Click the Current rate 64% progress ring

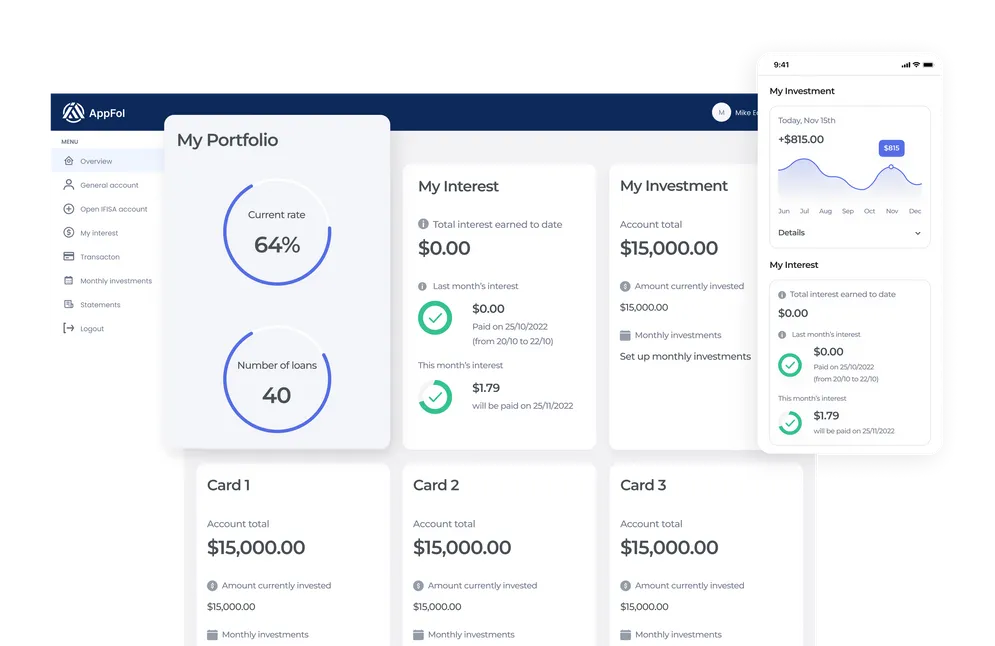click(277, 233)
